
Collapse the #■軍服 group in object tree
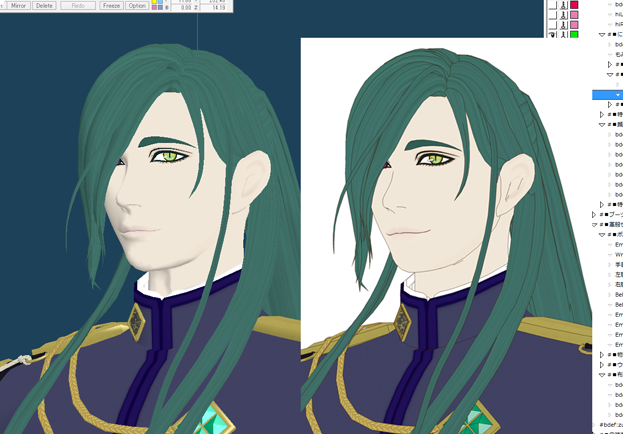(594, 225)
